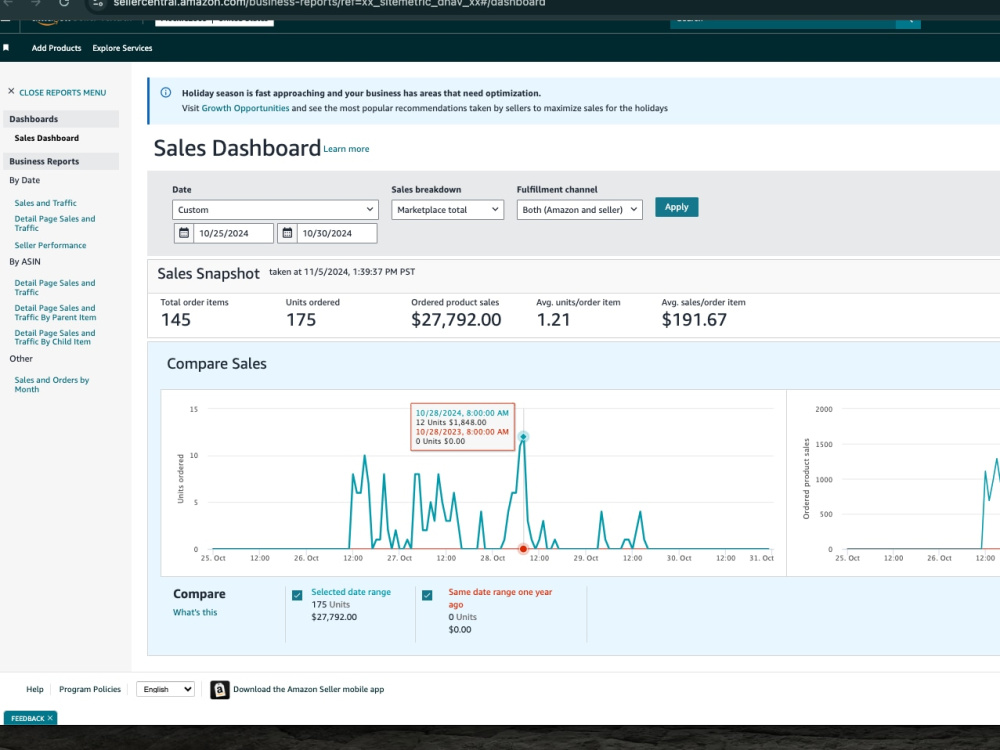Image resolution: width=1000 pixels, height=750 pixels.
Task: Click the Dashboards section header
Action: pos(61,119)
